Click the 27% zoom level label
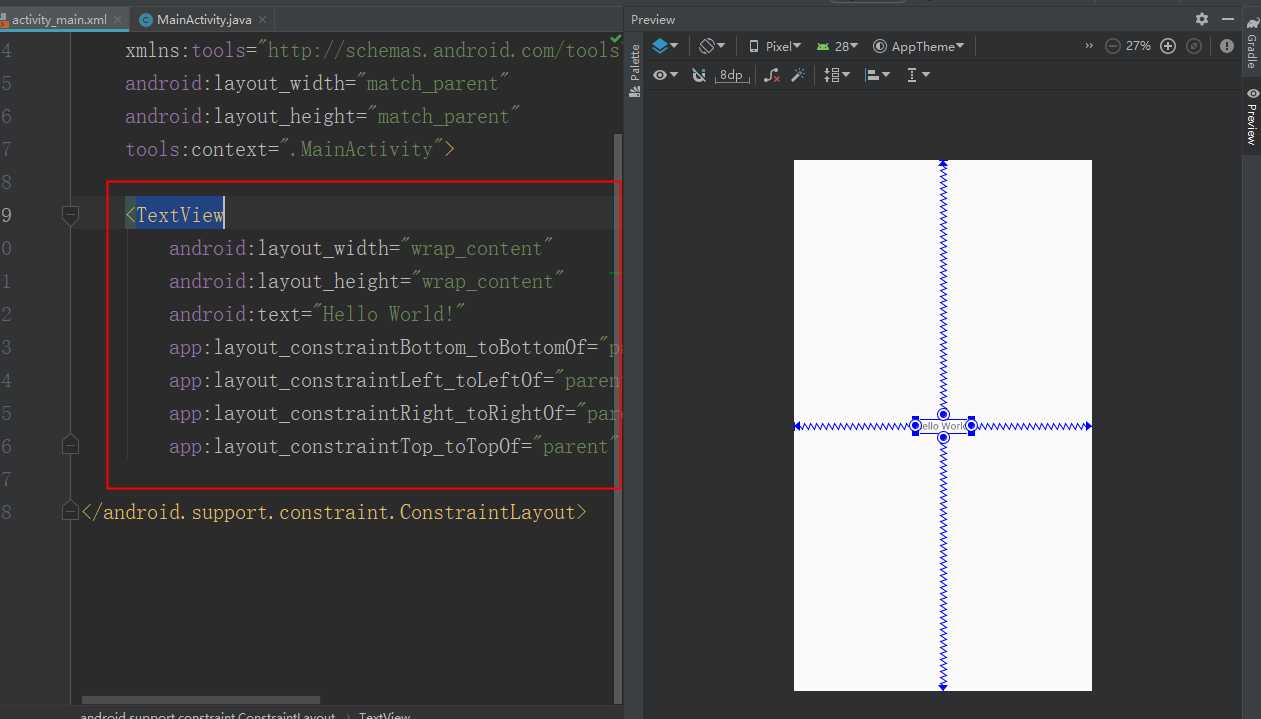This screenshot has width=1261, height=719. pyautogui.click(x=1138, y=46)
